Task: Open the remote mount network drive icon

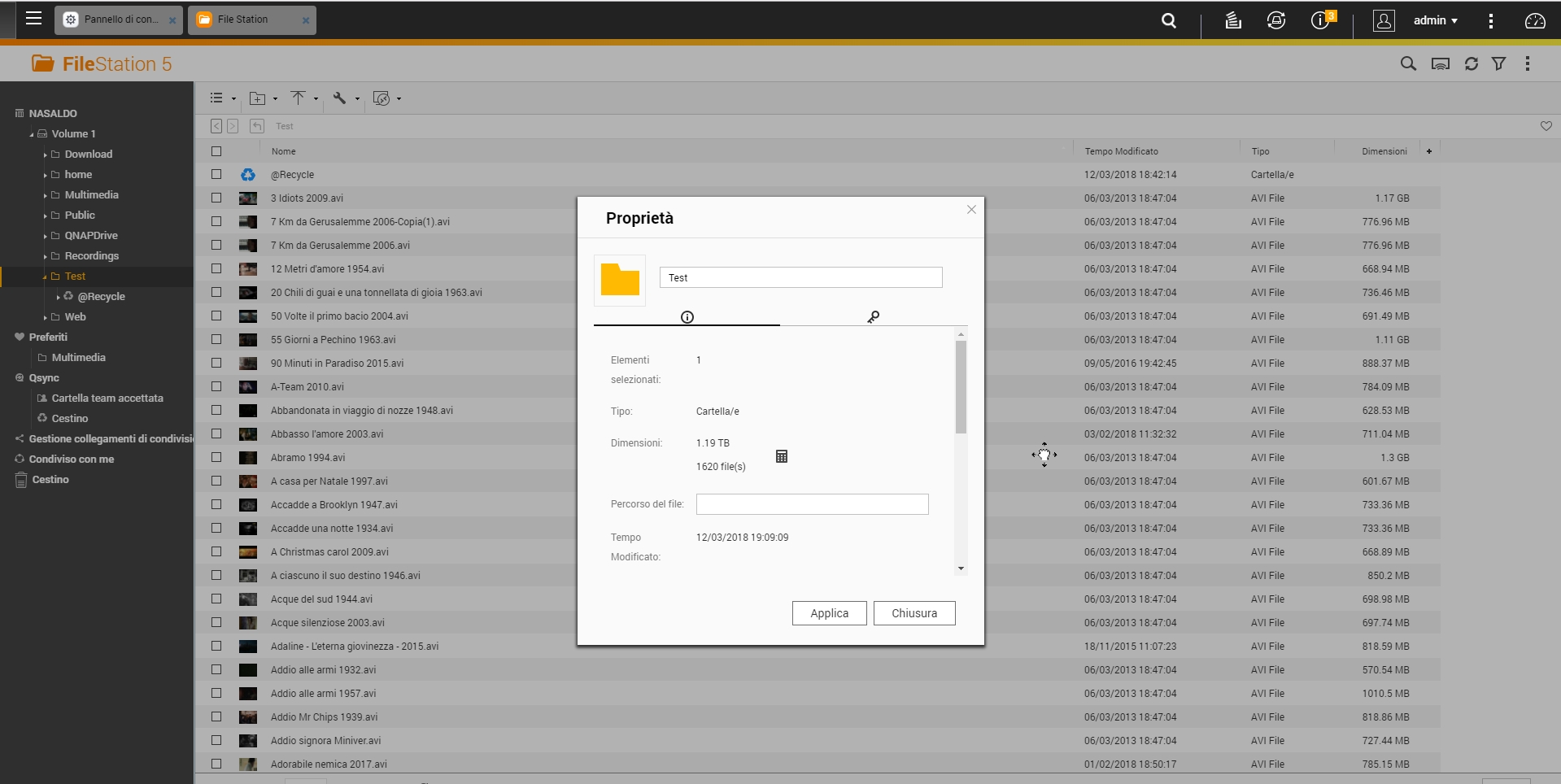Action: coord(1440,63)
